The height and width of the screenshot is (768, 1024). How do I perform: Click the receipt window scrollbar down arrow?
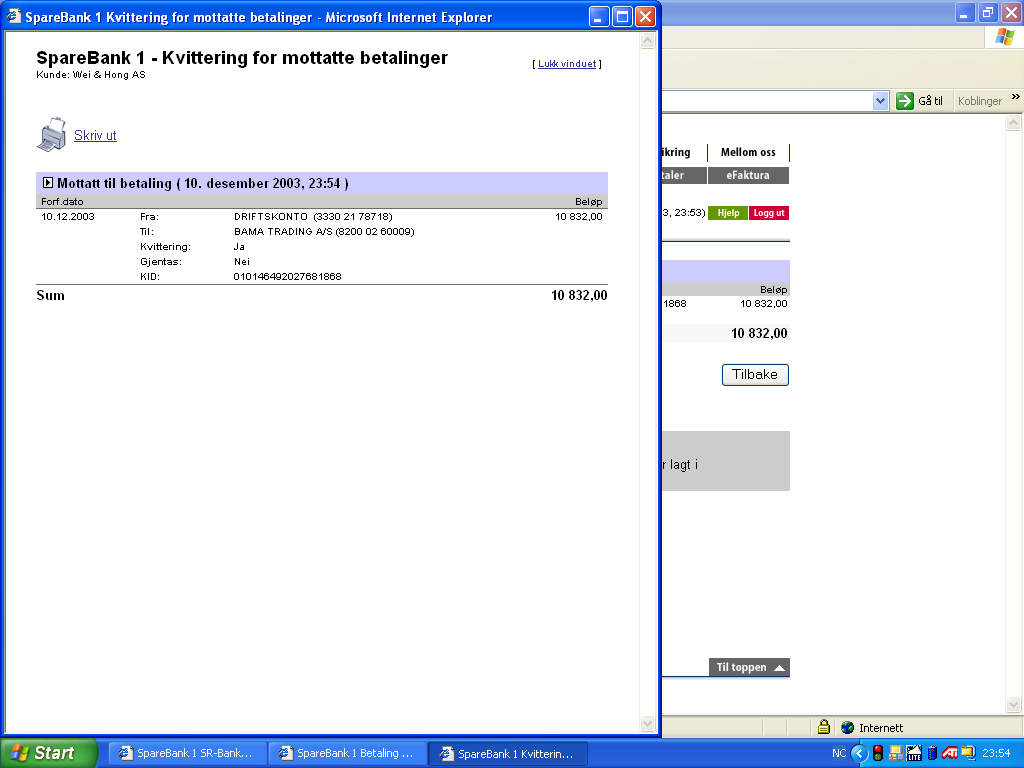tap(647, 723)
